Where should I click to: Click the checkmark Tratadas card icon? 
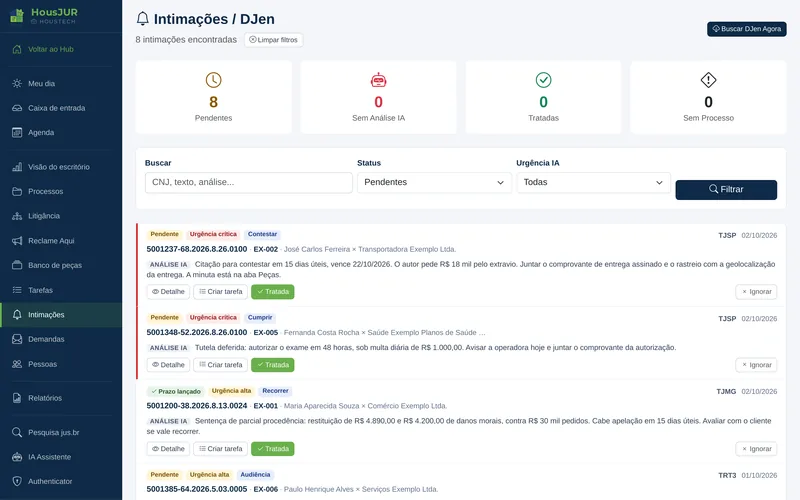coord(543,80)
